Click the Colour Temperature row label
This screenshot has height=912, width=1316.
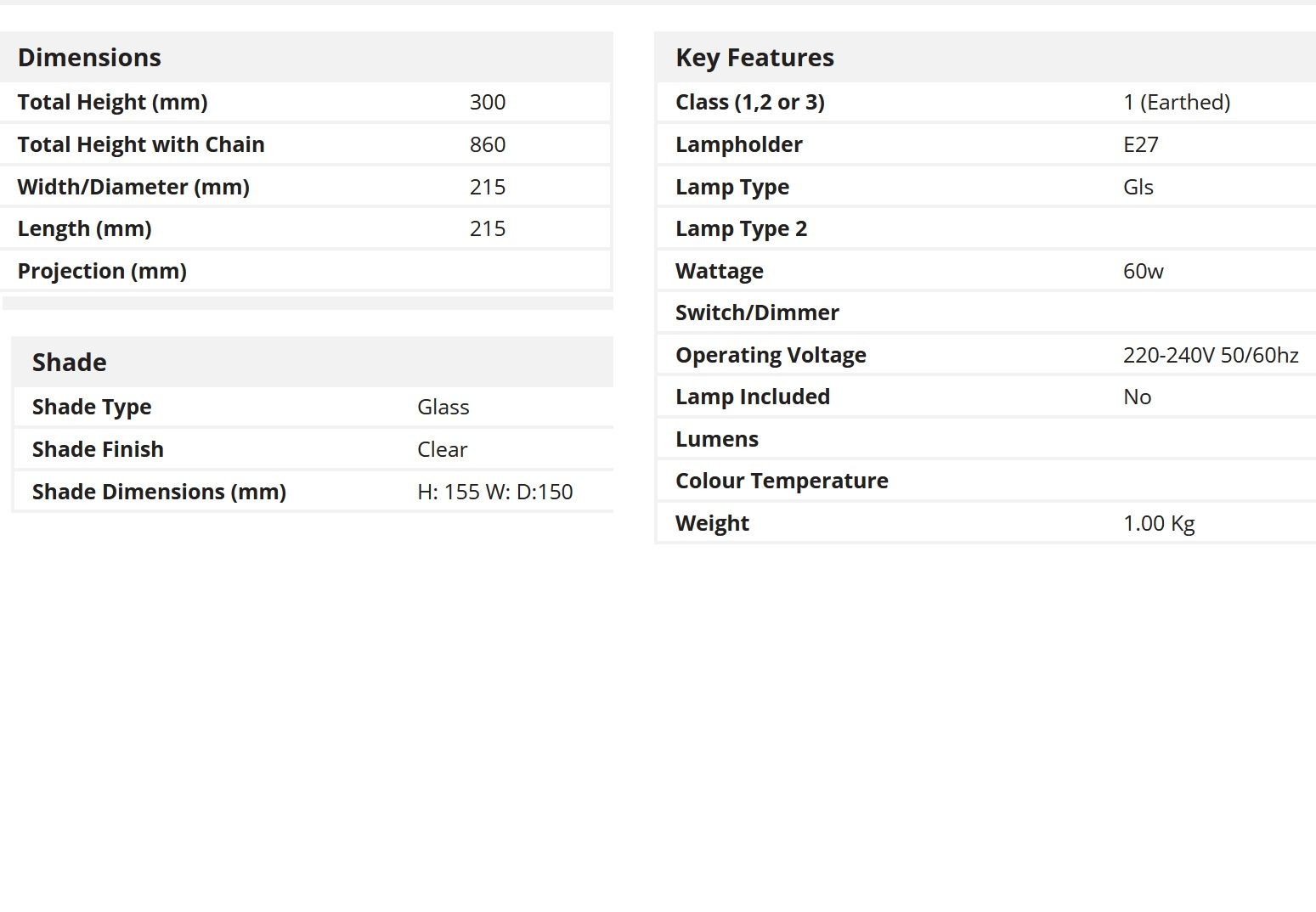[782, 481]
